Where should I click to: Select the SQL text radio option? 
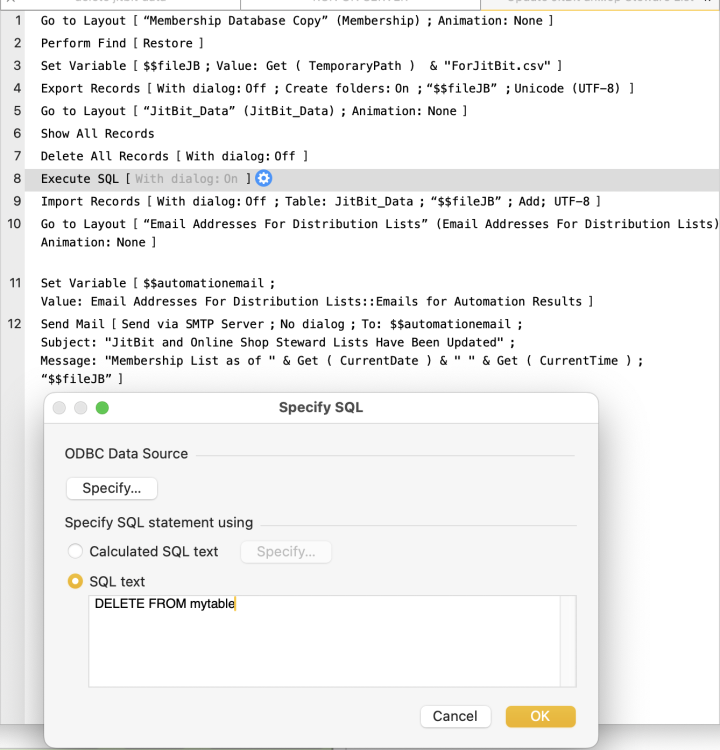tap(75, 581)
